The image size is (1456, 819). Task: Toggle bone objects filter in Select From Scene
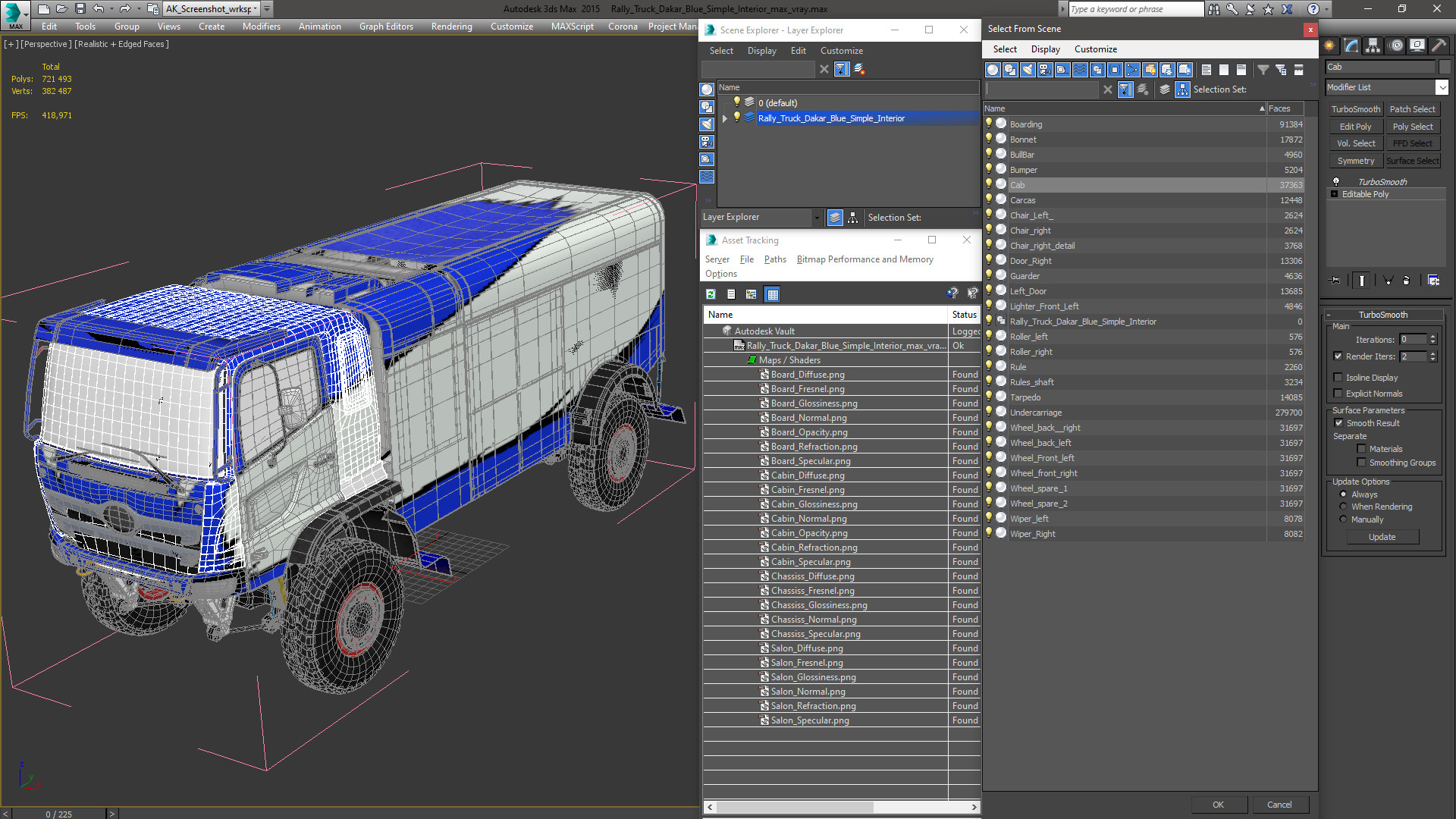click(1132, 70)
